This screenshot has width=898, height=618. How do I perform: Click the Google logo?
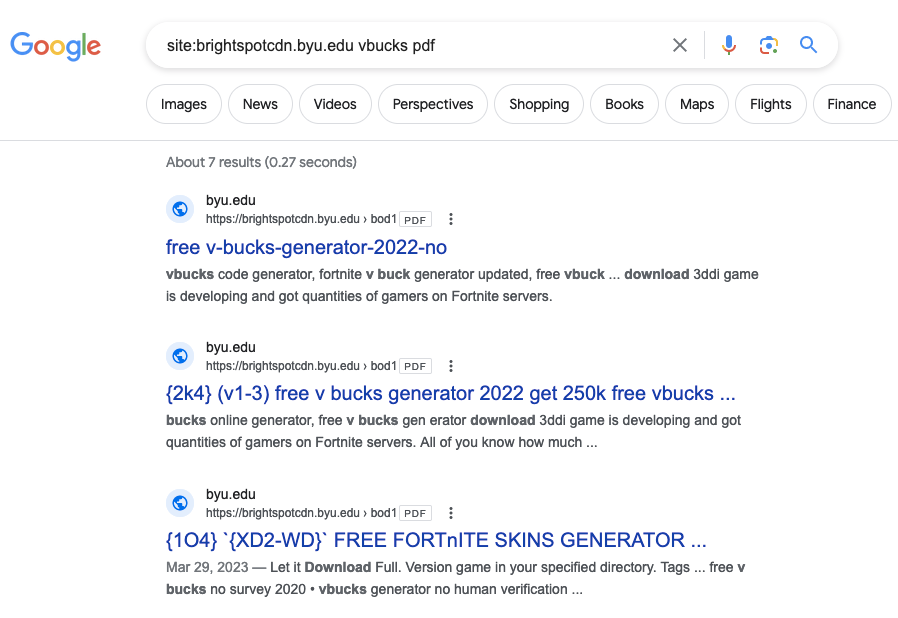(x=56, y=46)
